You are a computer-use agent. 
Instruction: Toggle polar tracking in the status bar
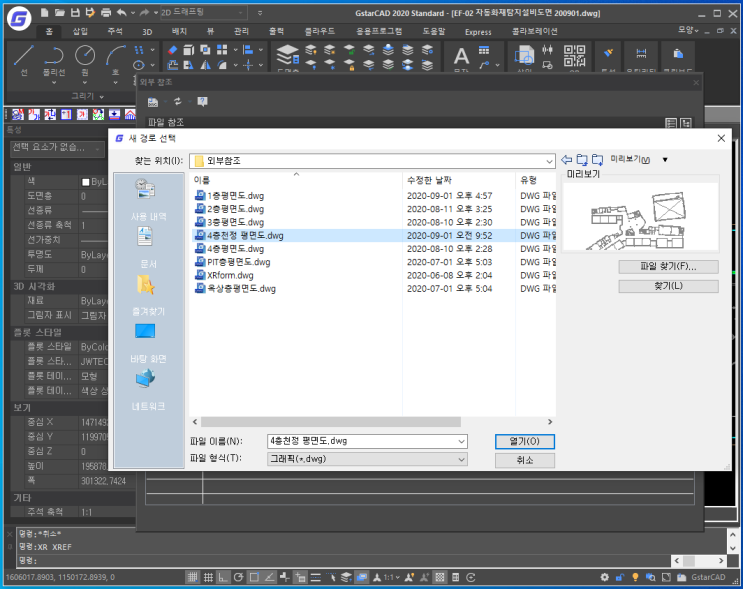click(238, 577)
